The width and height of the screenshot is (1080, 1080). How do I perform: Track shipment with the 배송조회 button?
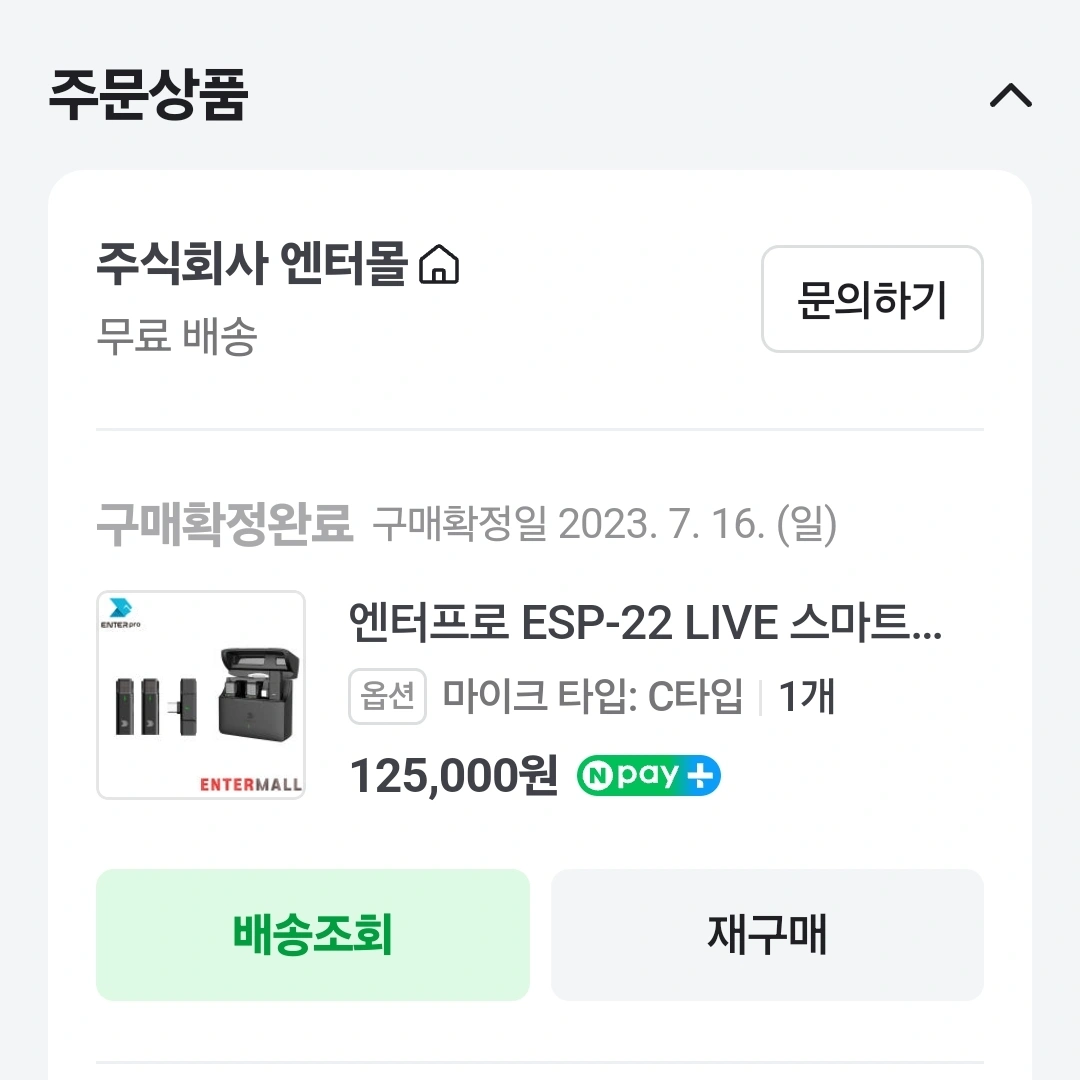point(312,934)
